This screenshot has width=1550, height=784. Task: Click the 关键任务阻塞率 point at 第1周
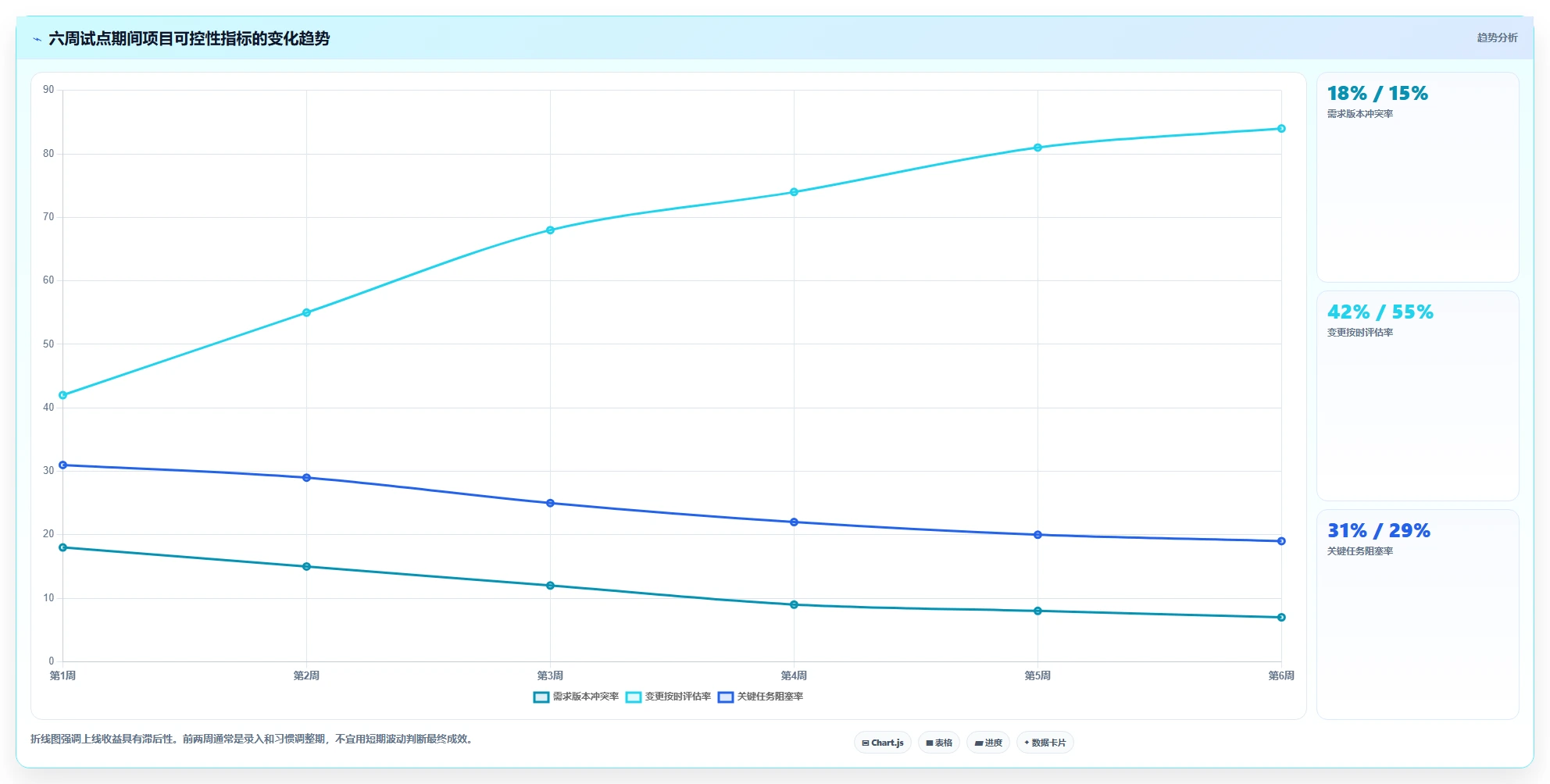click(63, 465)
